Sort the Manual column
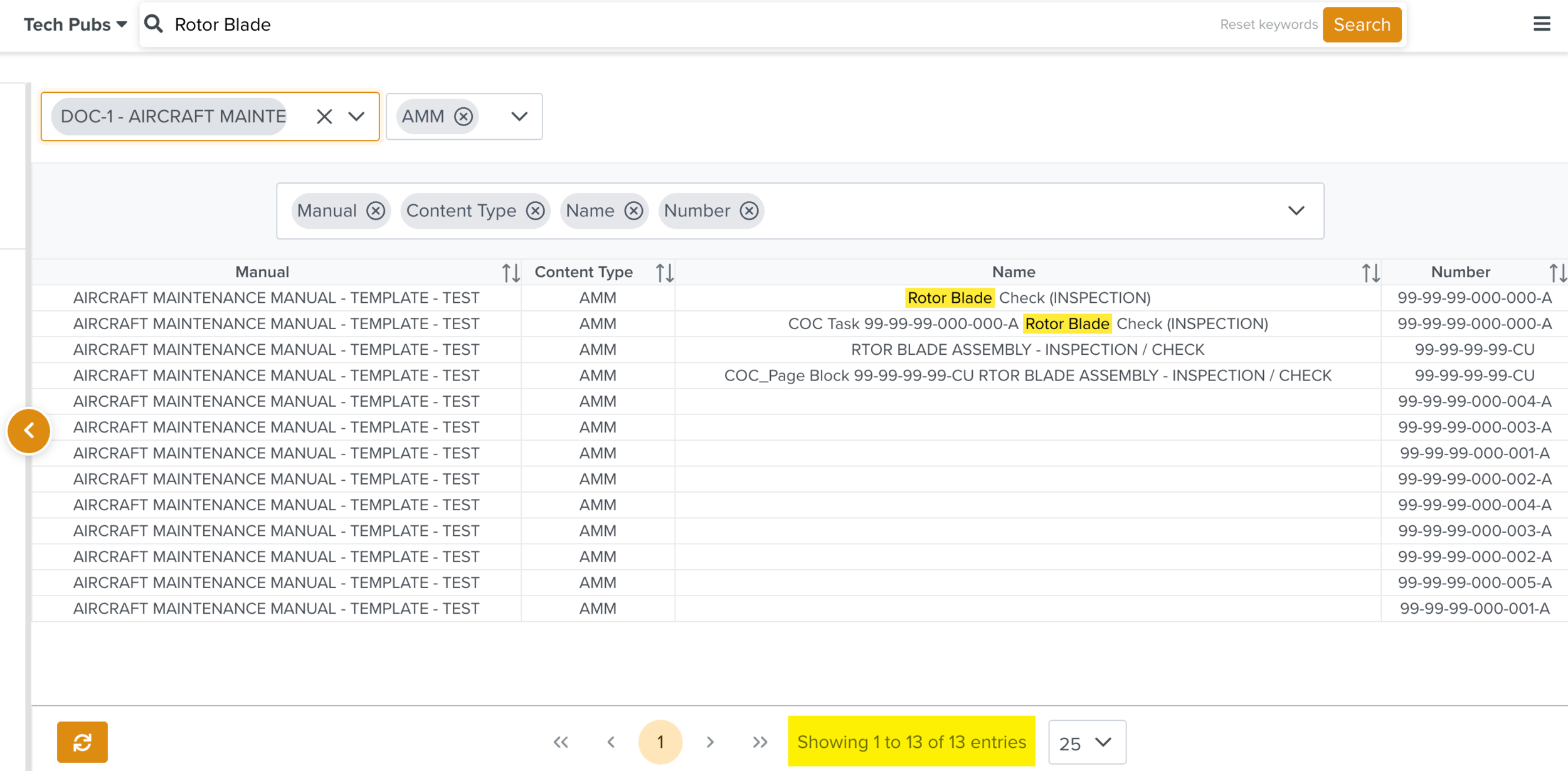The height and width of the screenshot is (771, 1568). [510, 272]
